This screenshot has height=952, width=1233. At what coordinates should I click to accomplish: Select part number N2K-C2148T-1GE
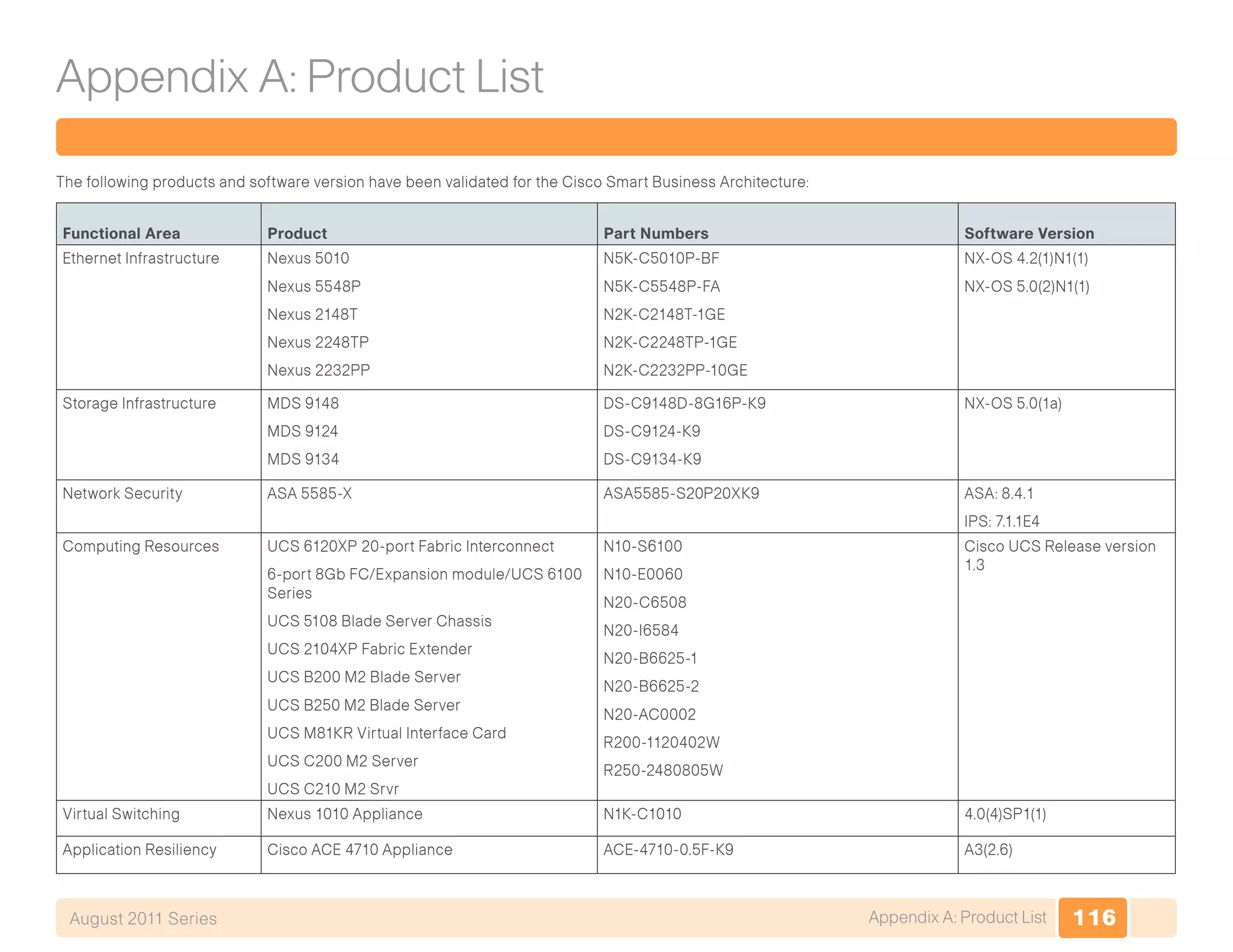(665, 314)
